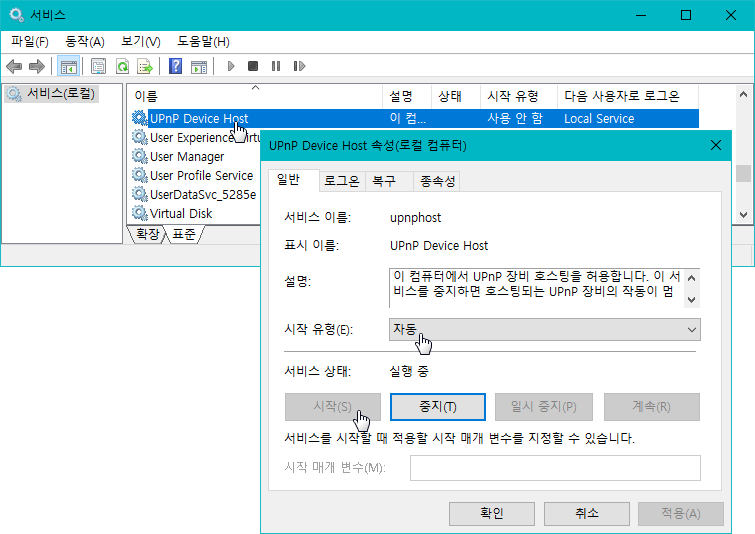Click the Stop Service square icon
Viewport: 755px width, 534px height.
[253, 66]
